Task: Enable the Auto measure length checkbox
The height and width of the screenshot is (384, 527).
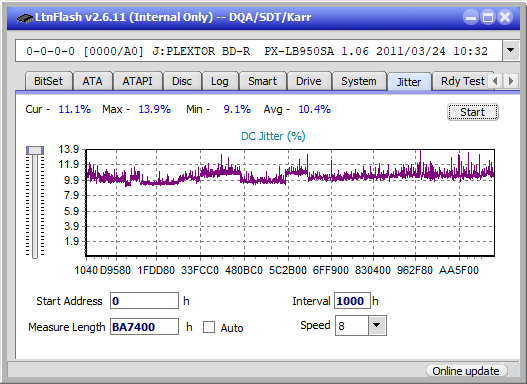Action: coord(209,327)
